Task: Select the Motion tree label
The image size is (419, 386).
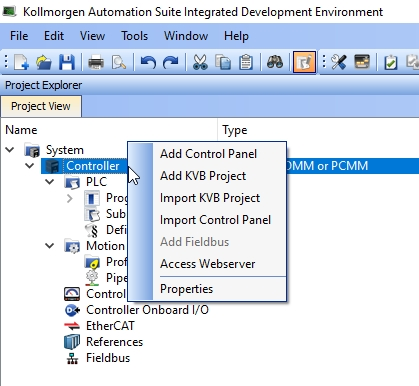Action: tap(105, 246)
